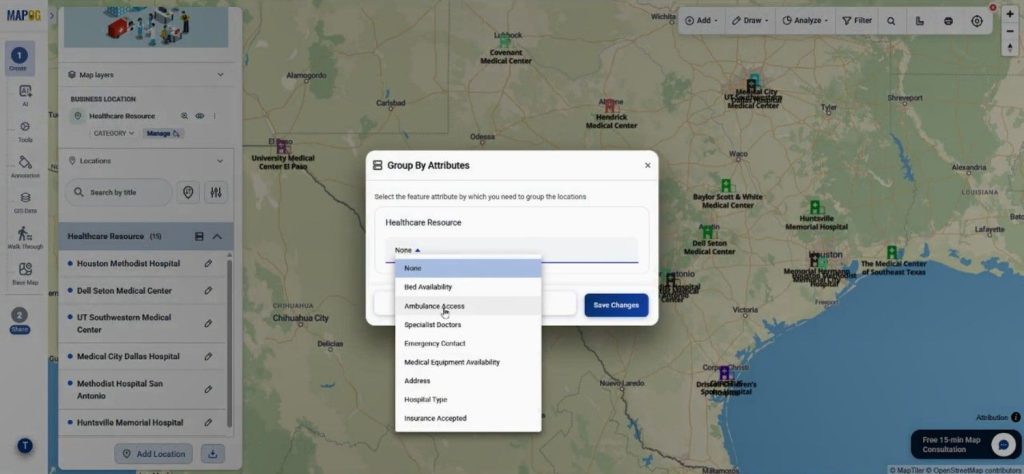This screenshot has height=474, width=1024.
Task: Launch the Walk Through sidebar icon
Action: 25,238
